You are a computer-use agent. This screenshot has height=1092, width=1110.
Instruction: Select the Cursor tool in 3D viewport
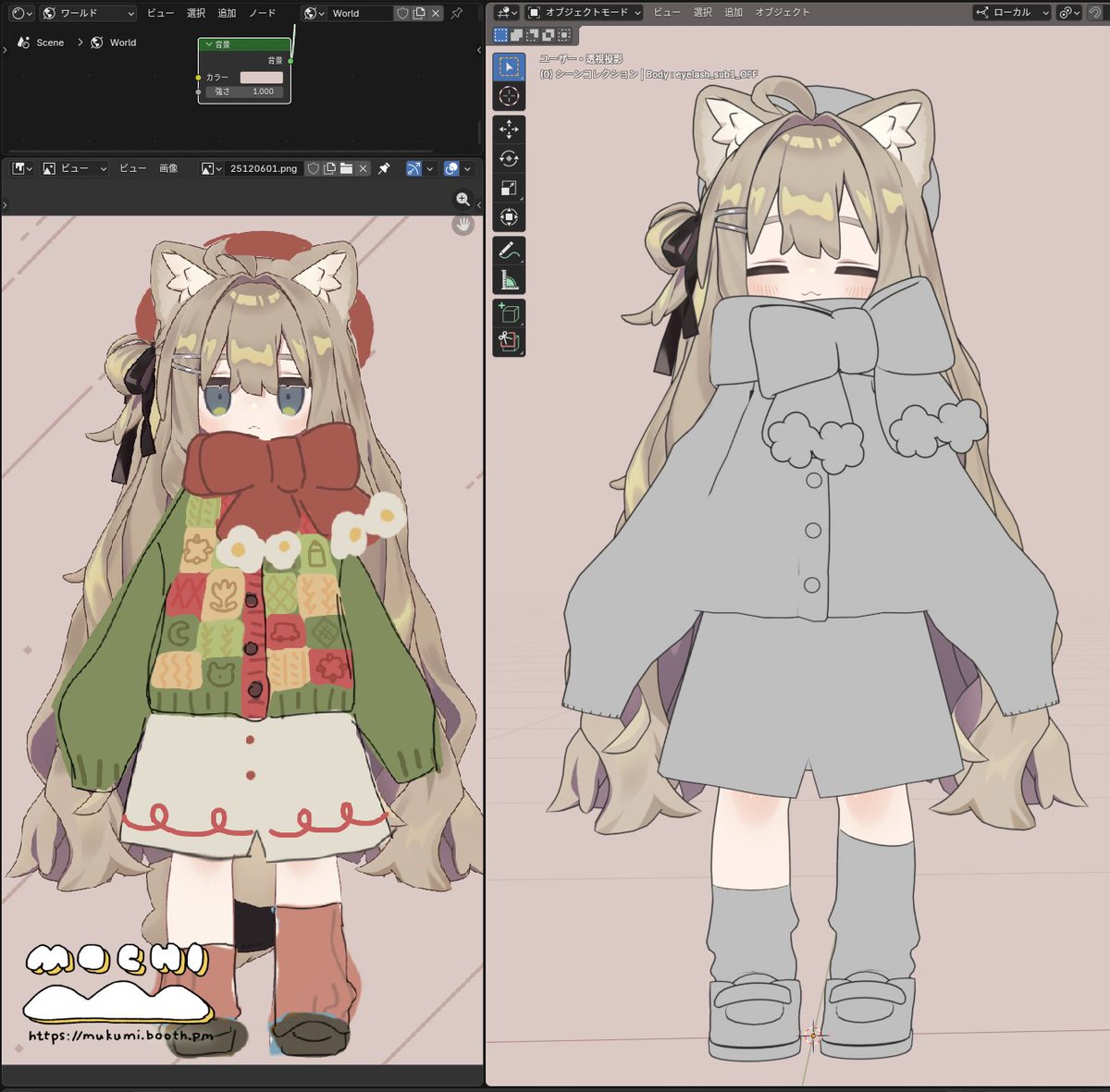tap(509, 96)
